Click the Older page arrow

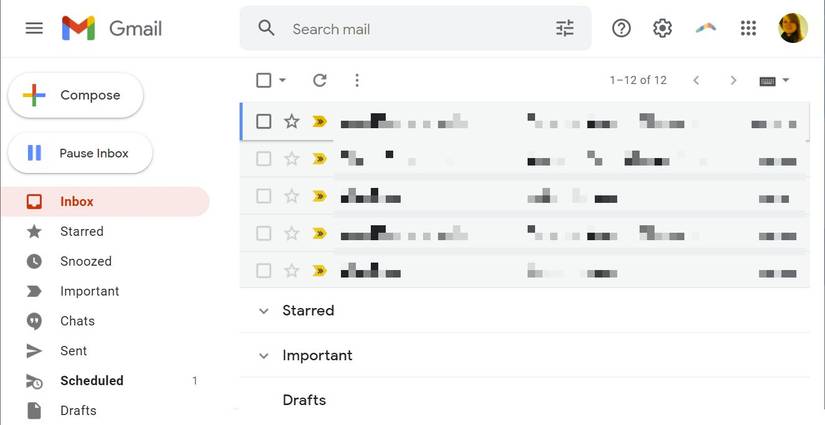(x=733, y=80)
